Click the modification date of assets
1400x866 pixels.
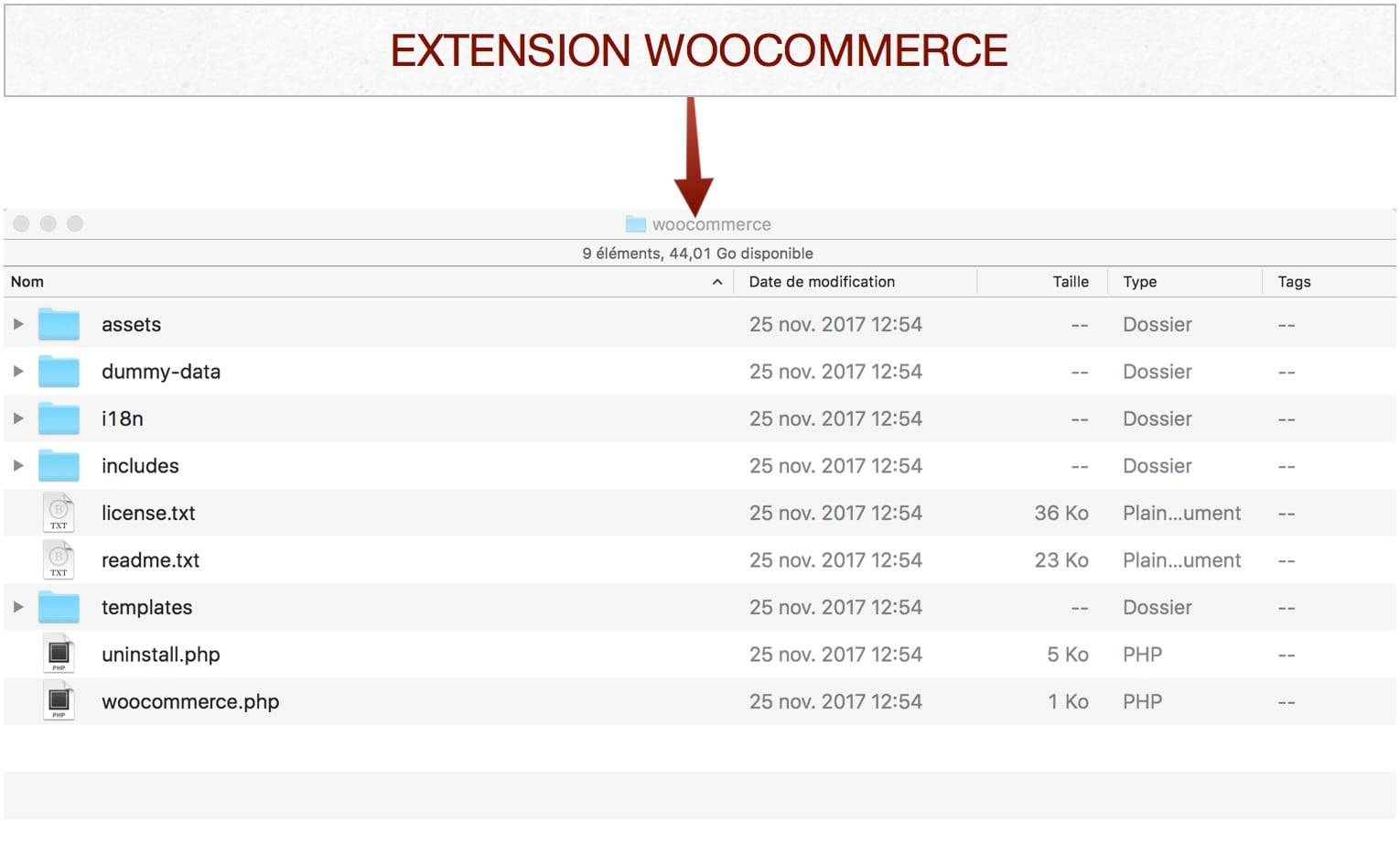835,324
